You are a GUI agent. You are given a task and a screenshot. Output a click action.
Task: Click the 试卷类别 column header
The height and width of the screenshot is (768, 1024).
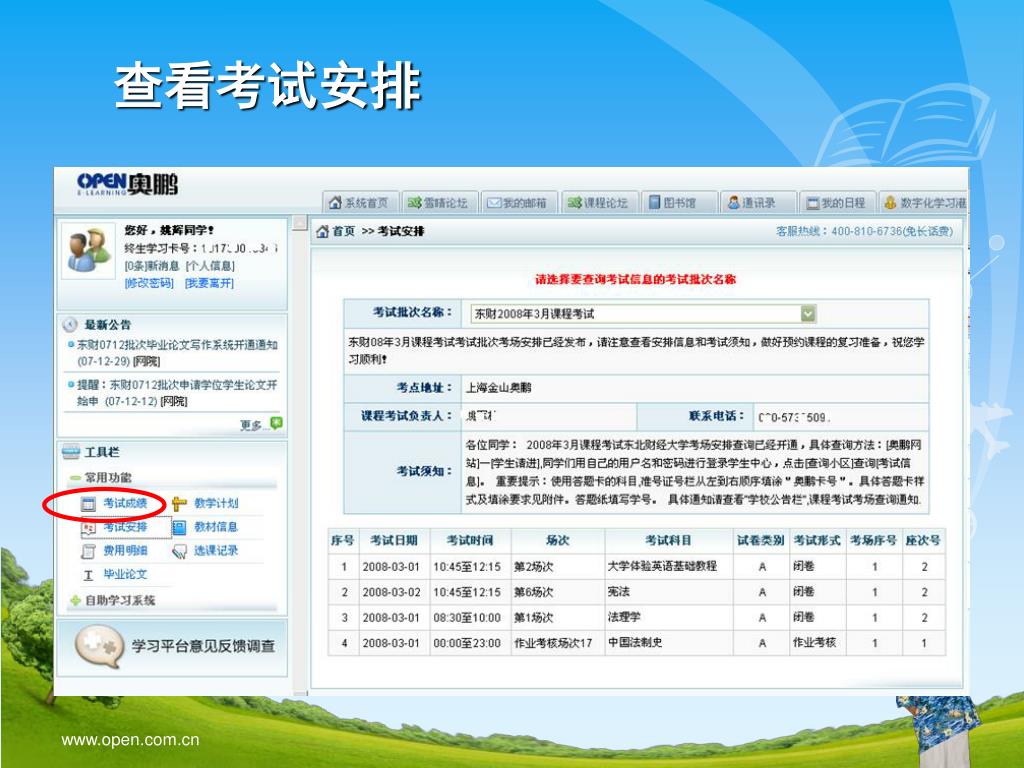(x=760, y=540)
